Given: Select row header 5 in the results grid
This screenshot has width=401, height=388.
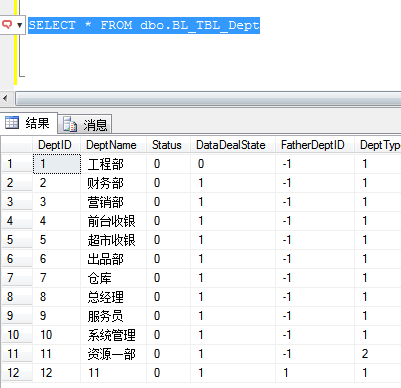Looking at the screenshot, I should click(x=17, y=240).
